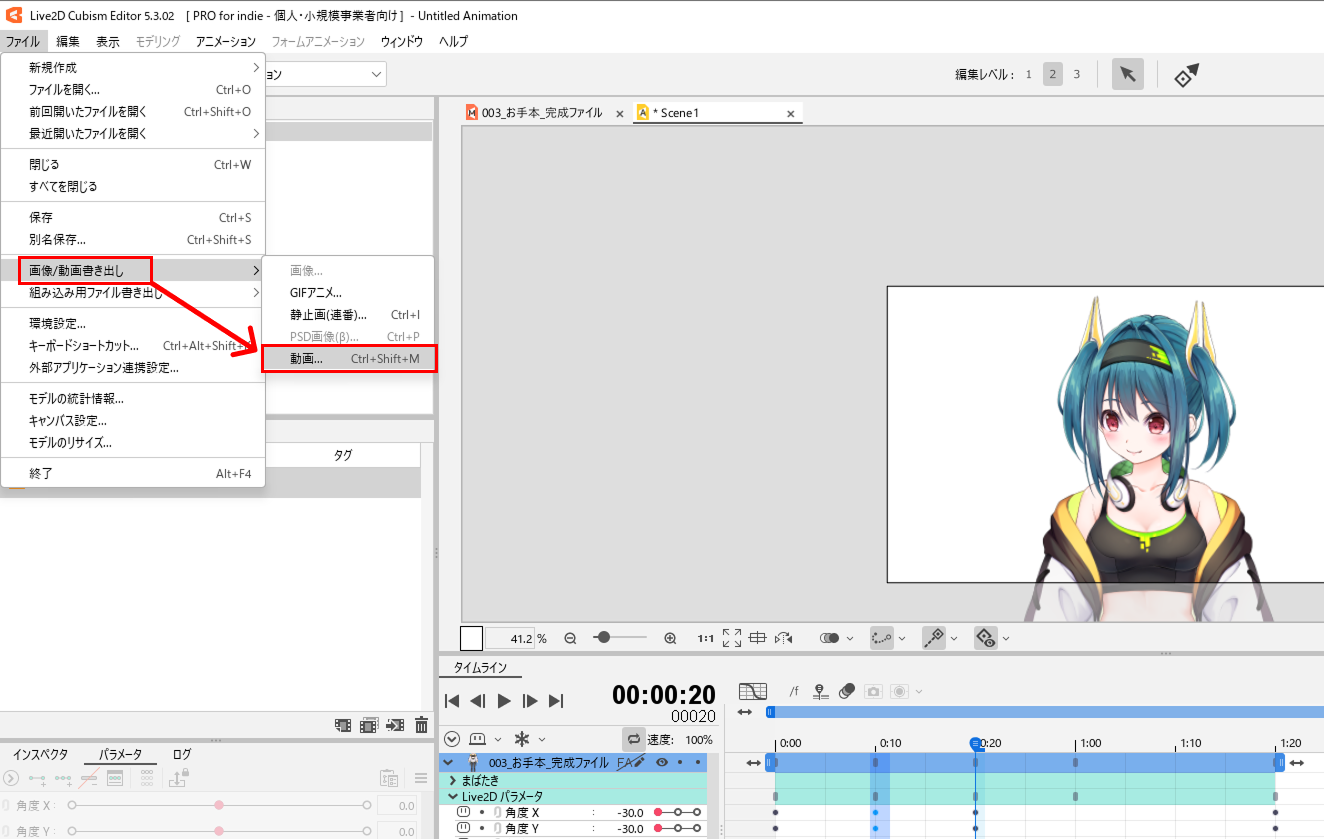Collapse the Live2D パラメータ group
The image size is (1324, 839).
453,796
